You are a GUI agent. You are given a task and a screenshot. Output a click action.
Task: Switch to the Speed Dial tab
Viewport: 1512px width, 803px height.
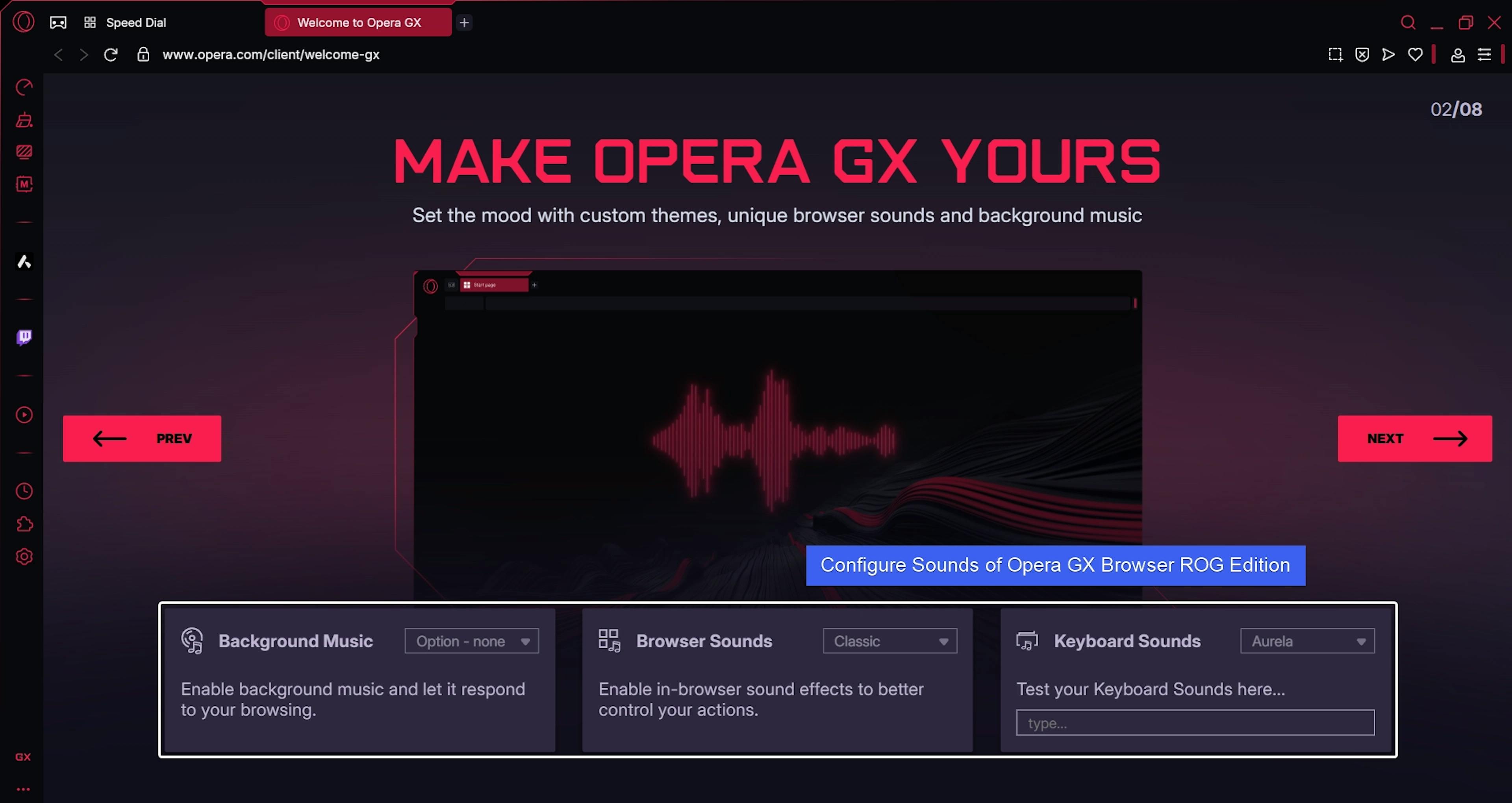pos(135,23)
